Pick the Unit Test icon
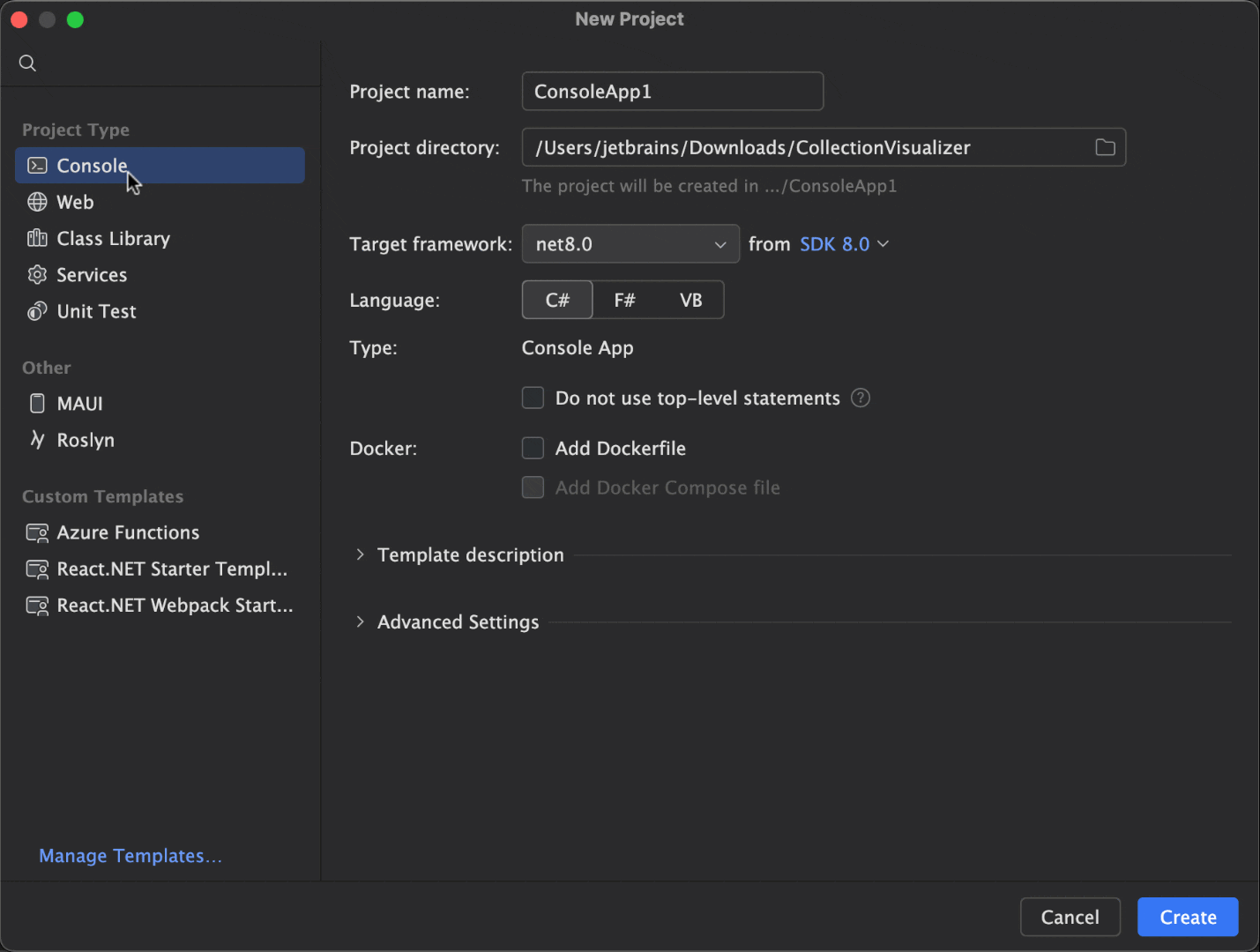The image size is (1260, 952). click(x=37, y=311)
